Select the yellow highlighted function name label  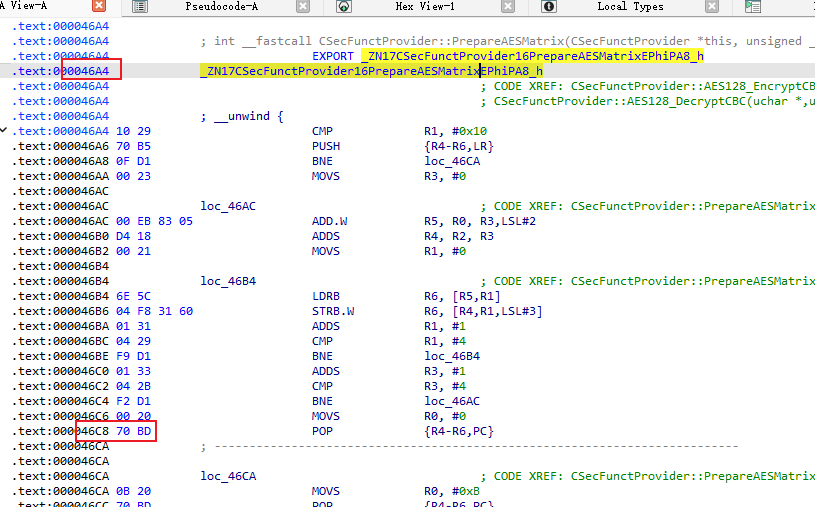(x=371, y=71)
